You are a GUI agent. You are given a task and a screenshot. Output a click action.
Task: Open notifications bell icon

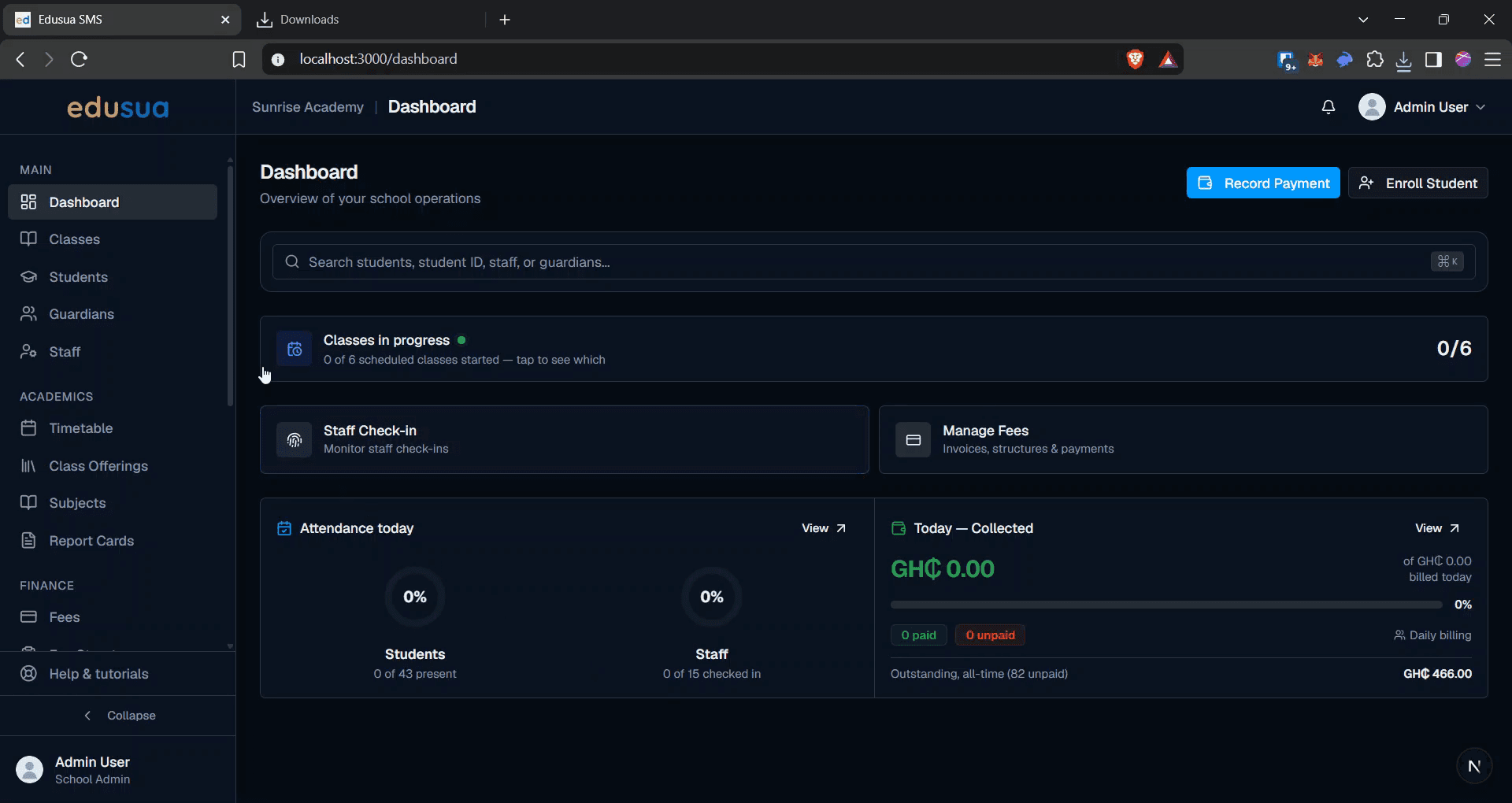point(1328,107)
